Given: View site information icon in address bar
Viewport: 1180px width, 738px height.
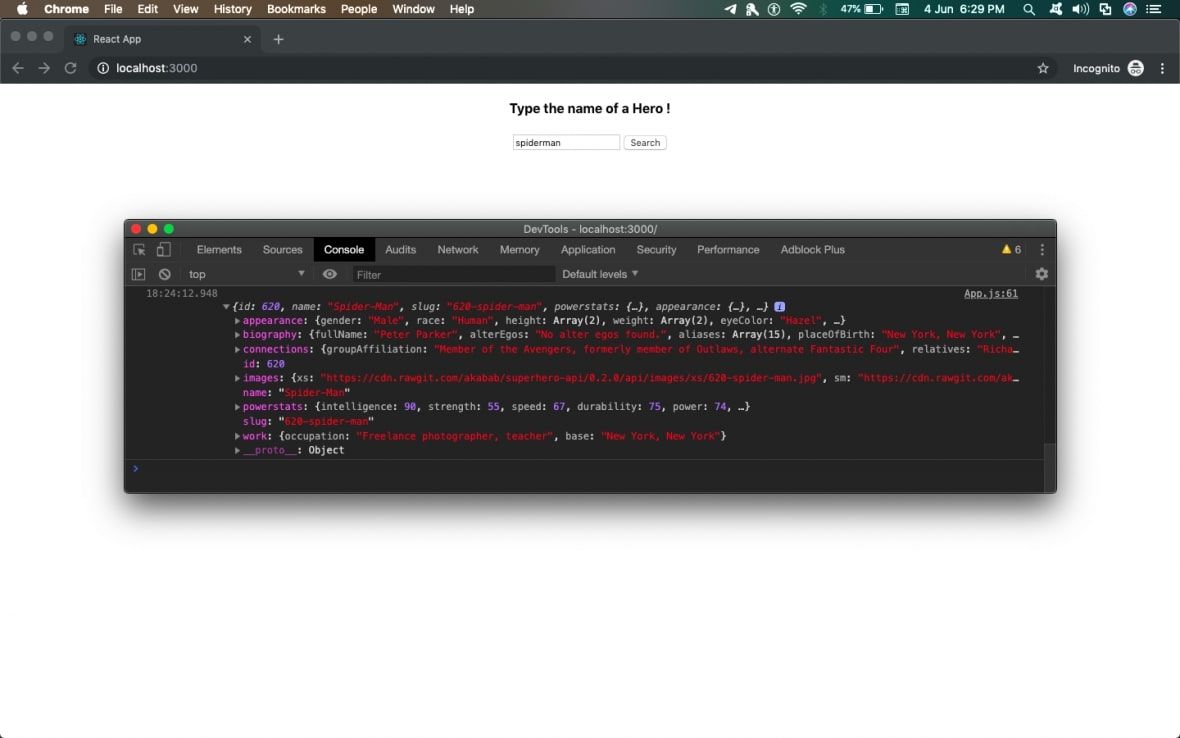Looking at the screenshot, I should click(103, 68).
